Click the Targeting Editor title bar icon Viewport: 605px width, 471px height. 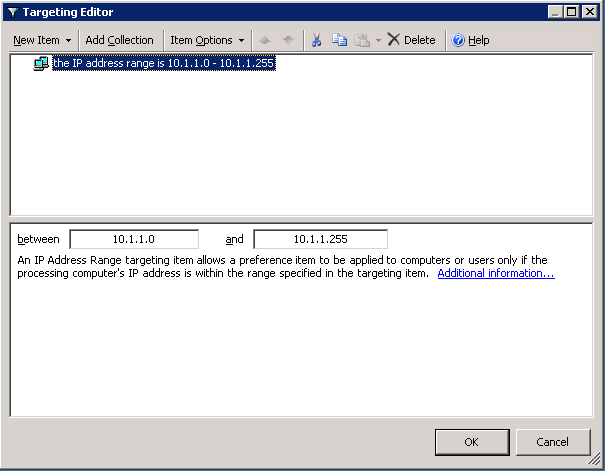coord(11,12)
